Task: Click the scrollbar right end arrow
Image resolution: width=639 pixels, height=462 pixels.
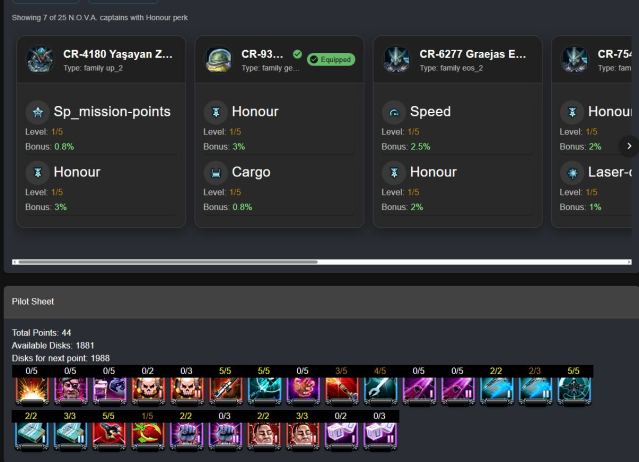Action: pyautogui.click(x=630, y=262)
